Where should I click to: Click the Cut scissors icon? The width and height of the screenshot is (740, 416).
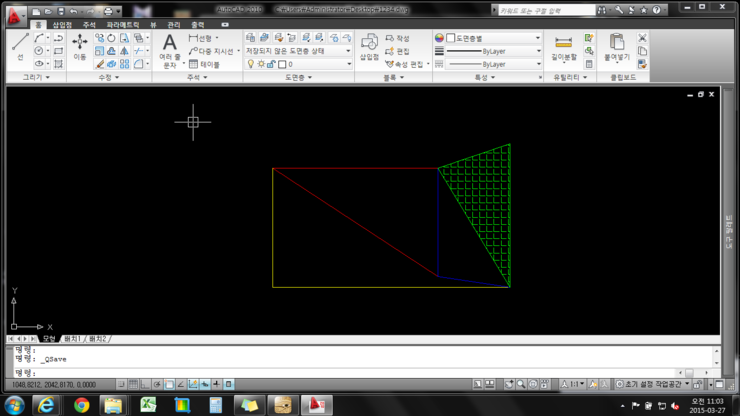[x=642, y=38]
